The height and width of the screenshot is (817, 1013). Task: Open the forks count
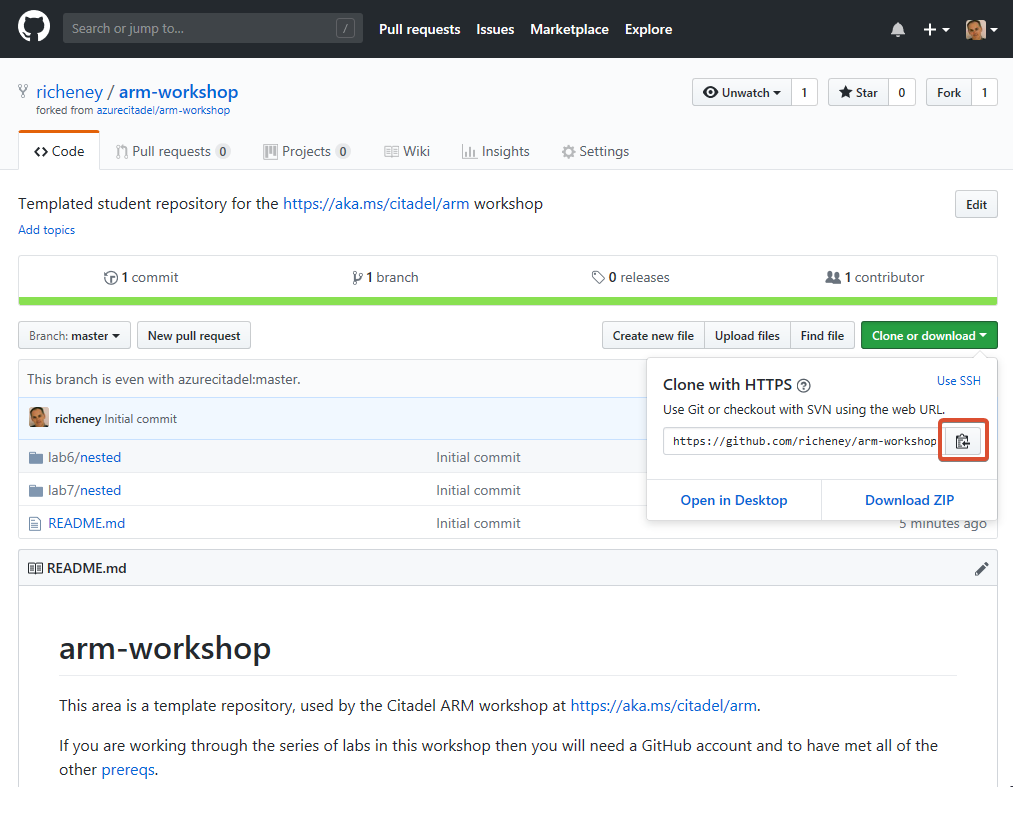tap(984, 92)
